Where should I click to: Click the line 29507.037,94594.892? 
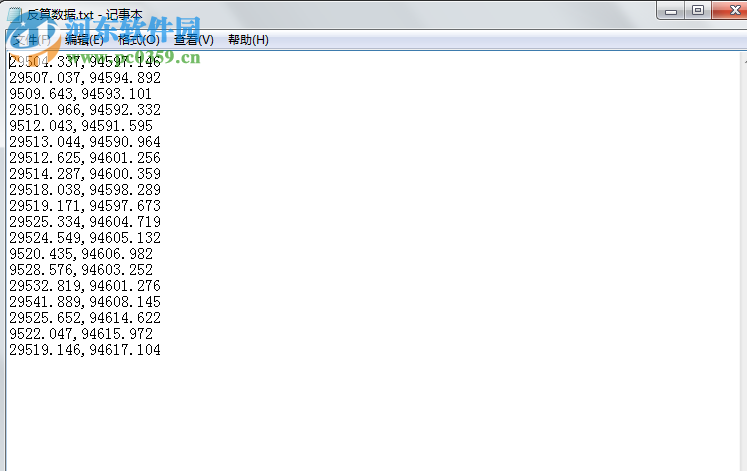pos(85,78)
